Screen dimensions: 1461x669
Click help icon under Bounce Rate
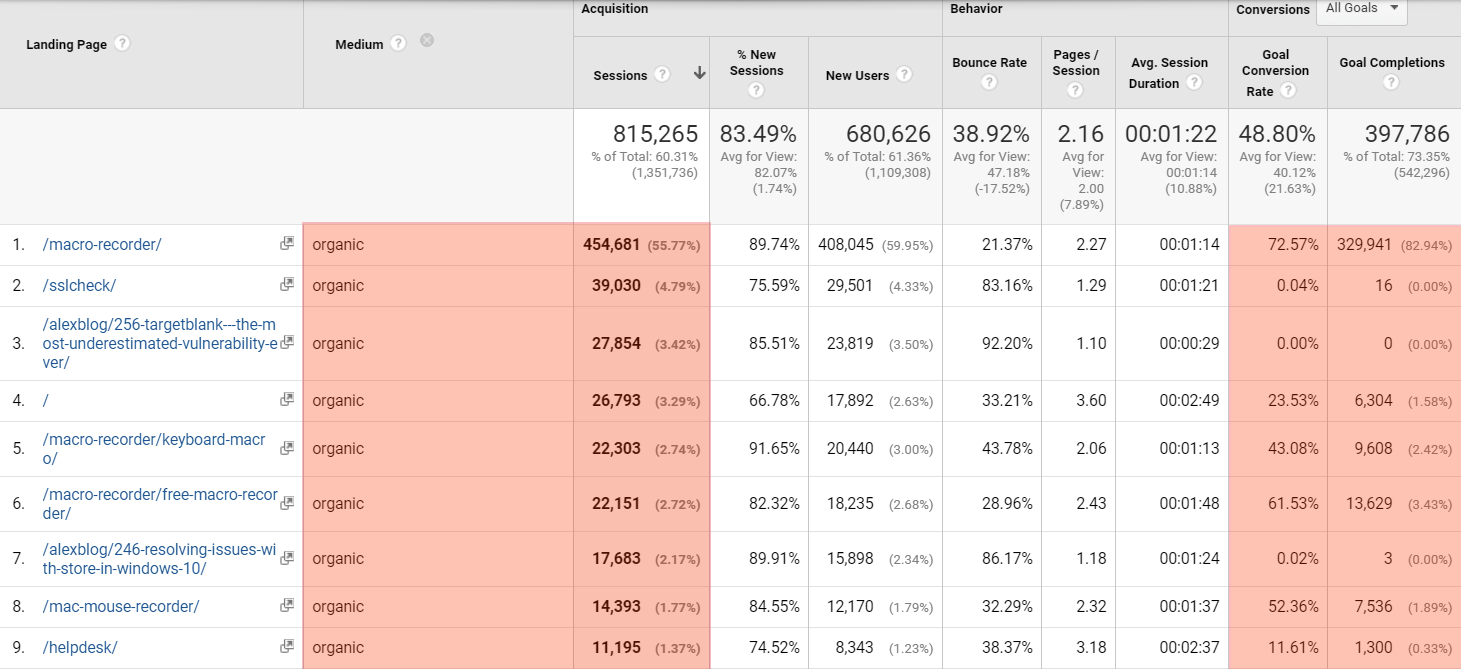(989, 83)
